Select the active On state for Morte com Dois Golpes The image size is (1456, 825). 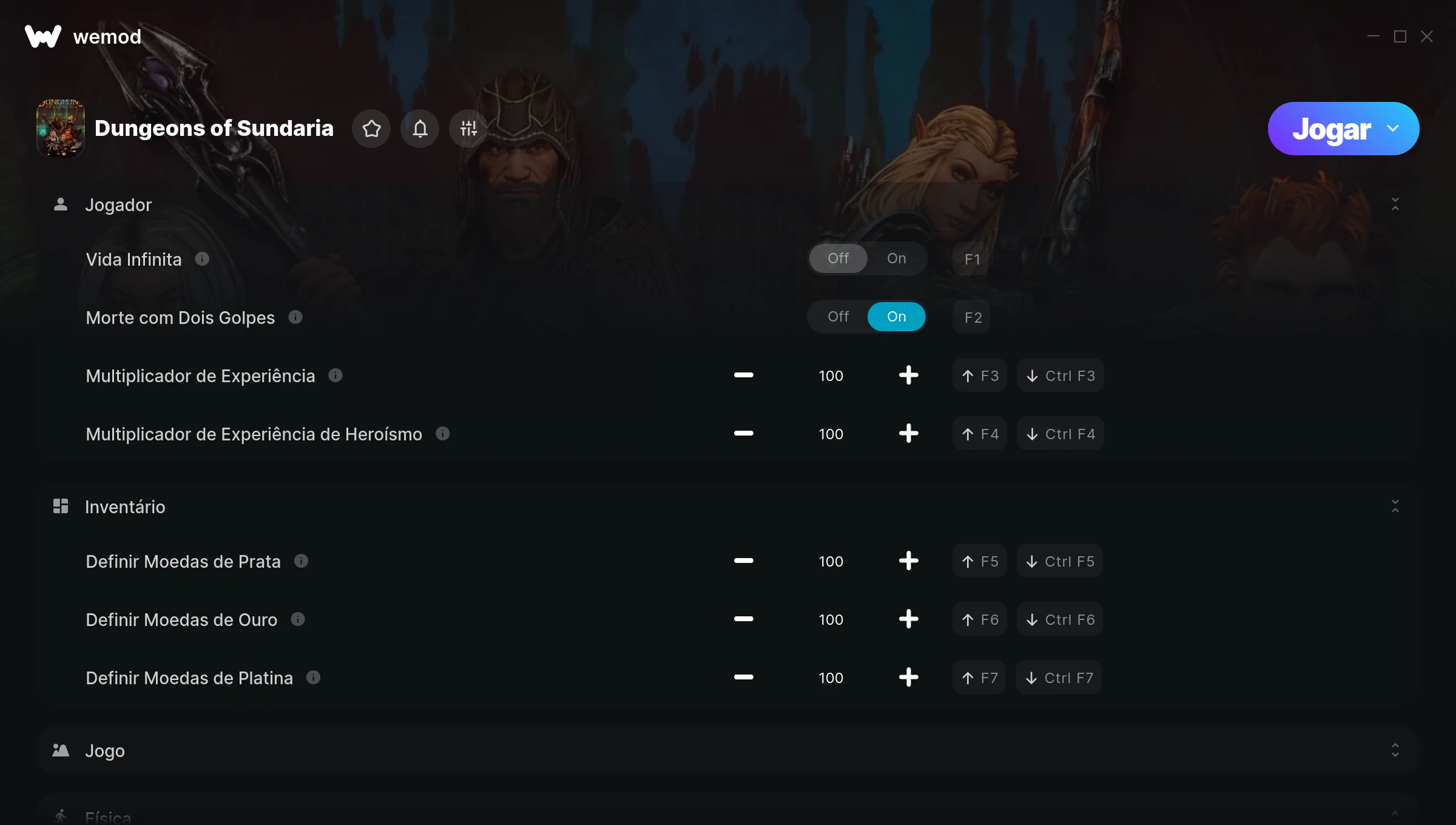[x=896, y=317]
